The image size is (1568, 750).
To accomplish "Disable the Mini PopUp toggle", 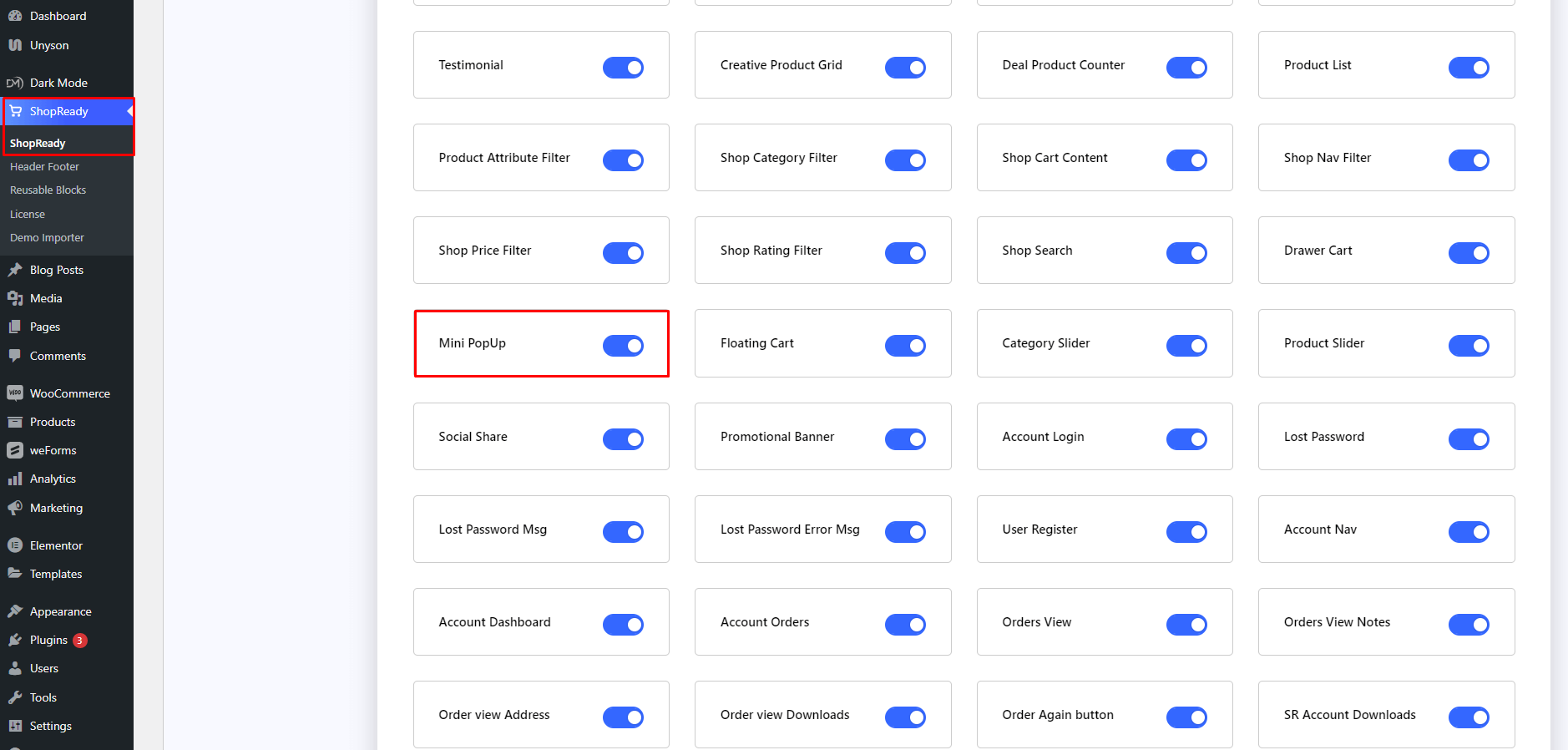I will tap(623, 345).
